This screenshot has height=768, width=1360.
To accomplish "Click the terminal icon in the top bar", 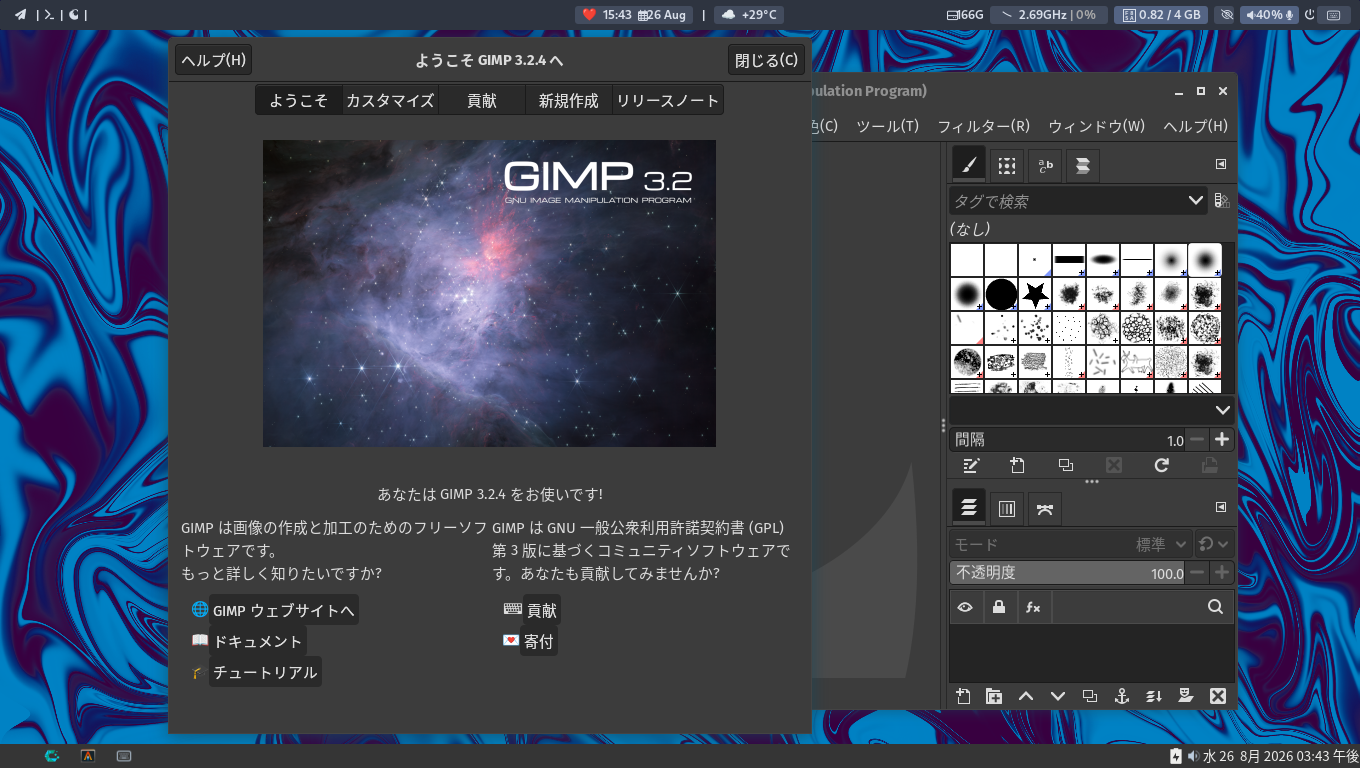I will pyautogui.click(x=48, y=15).
